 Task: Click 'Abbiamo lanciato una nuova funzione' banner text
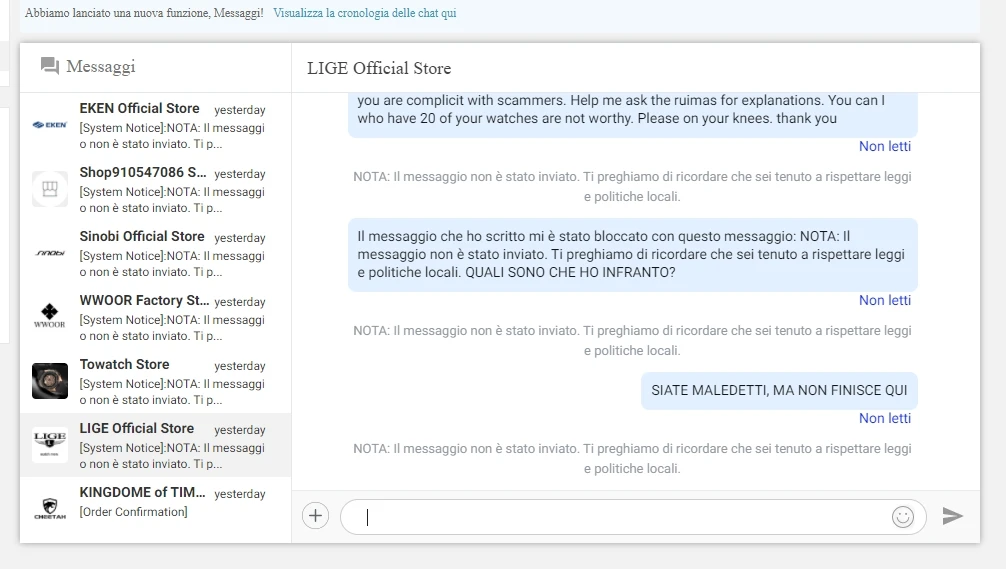pyautogui.click(x=144, y=13)
